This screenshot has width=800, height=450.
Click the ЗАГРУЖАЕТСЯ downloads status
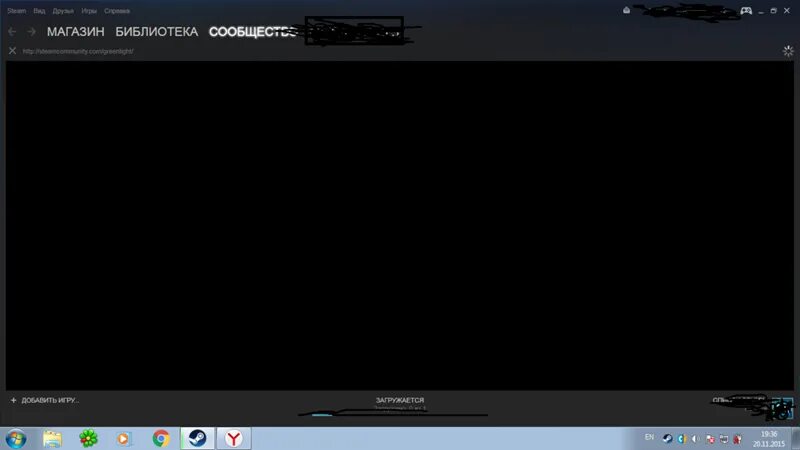point(400,401)
